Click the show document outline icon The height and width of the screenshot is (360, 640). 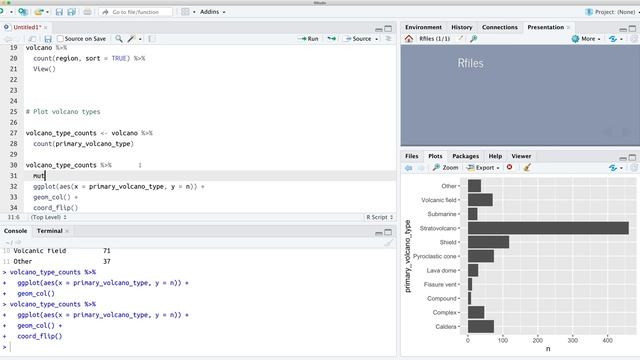[388, 39]
